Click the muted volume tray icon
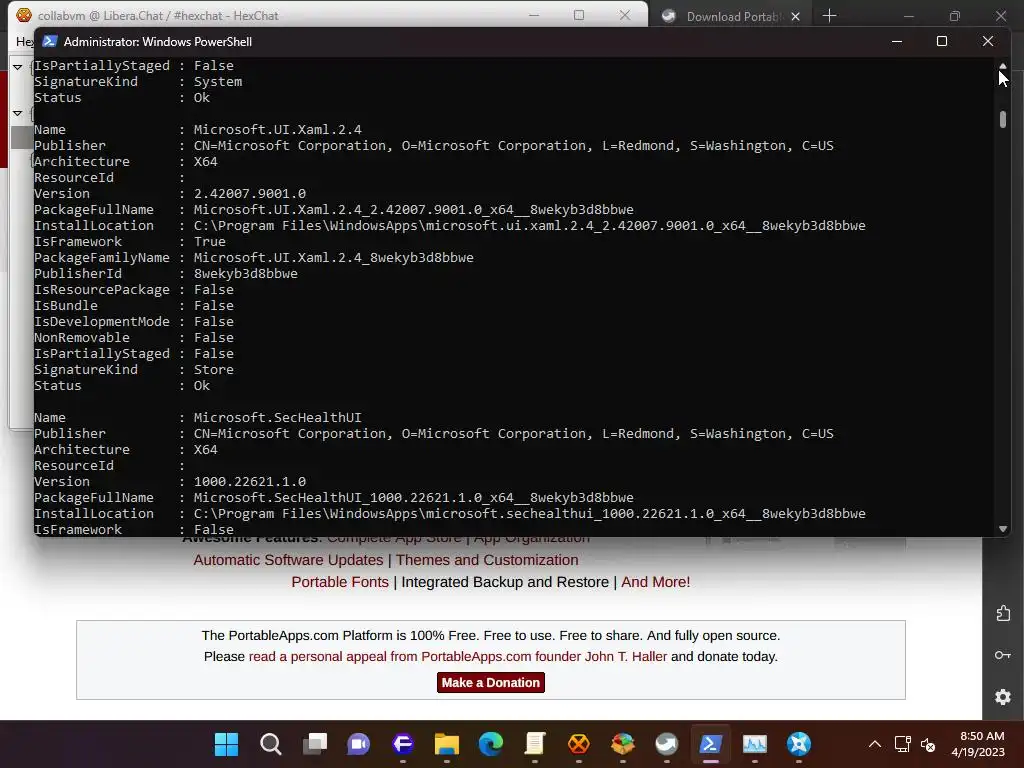1024x768 pixels. click(928, 744)
